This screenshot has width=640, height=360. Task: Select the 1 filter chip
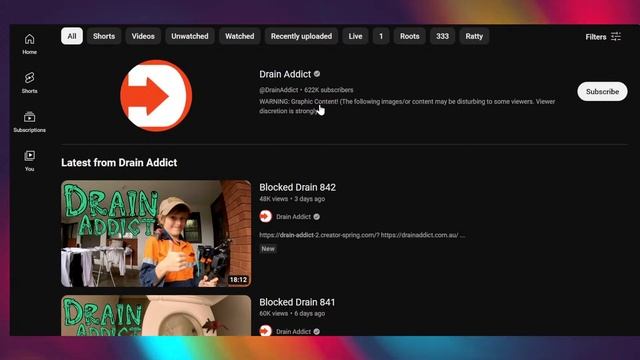click(x=381, y=36)
